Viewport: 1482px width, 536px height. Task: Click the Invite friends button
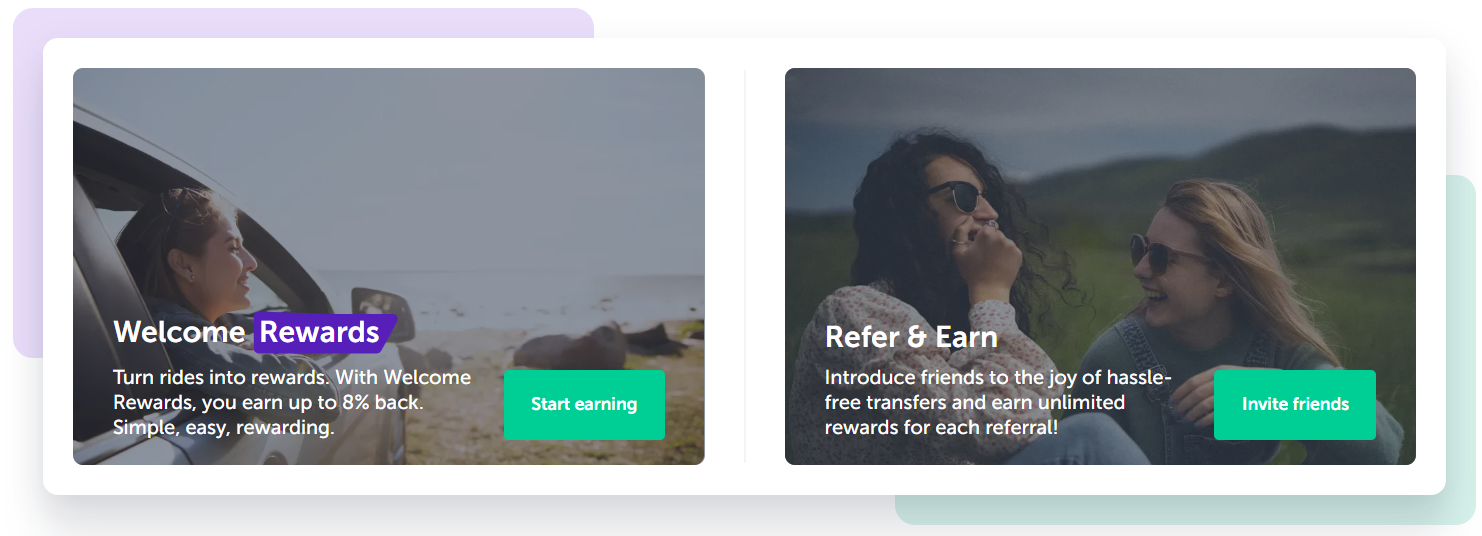[1295, 404]
